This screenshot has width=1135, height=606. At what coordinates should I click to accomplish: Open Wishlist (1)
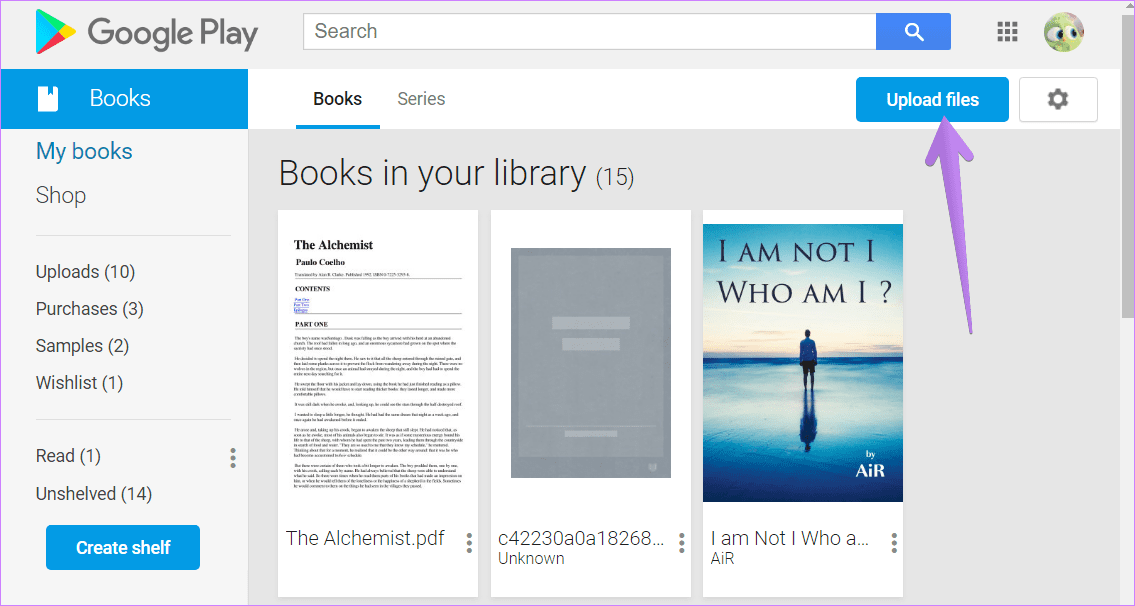[x=80, y=383]
